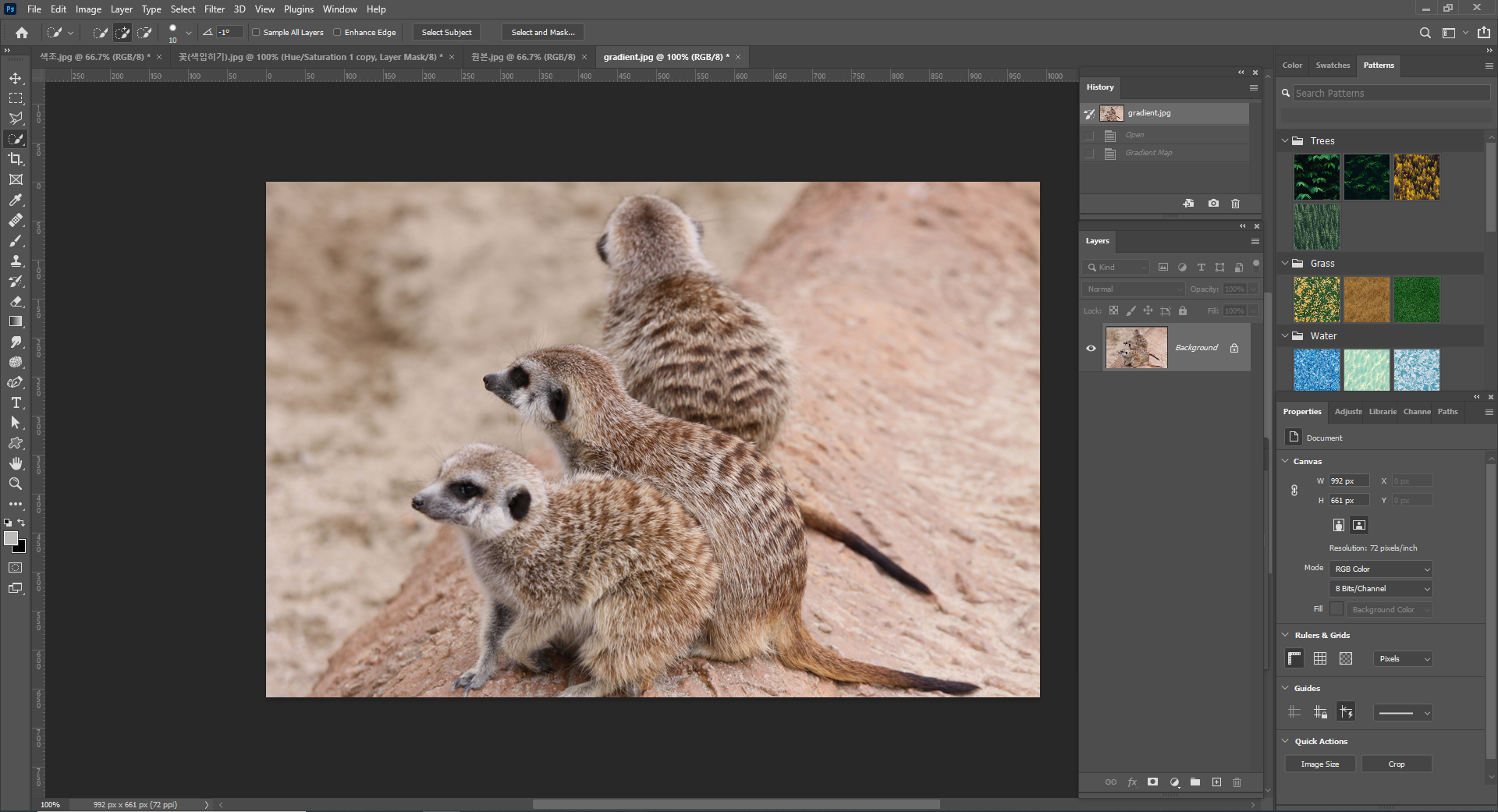
Task: Switch to the Swatches tab
Action: point(1332,66)
